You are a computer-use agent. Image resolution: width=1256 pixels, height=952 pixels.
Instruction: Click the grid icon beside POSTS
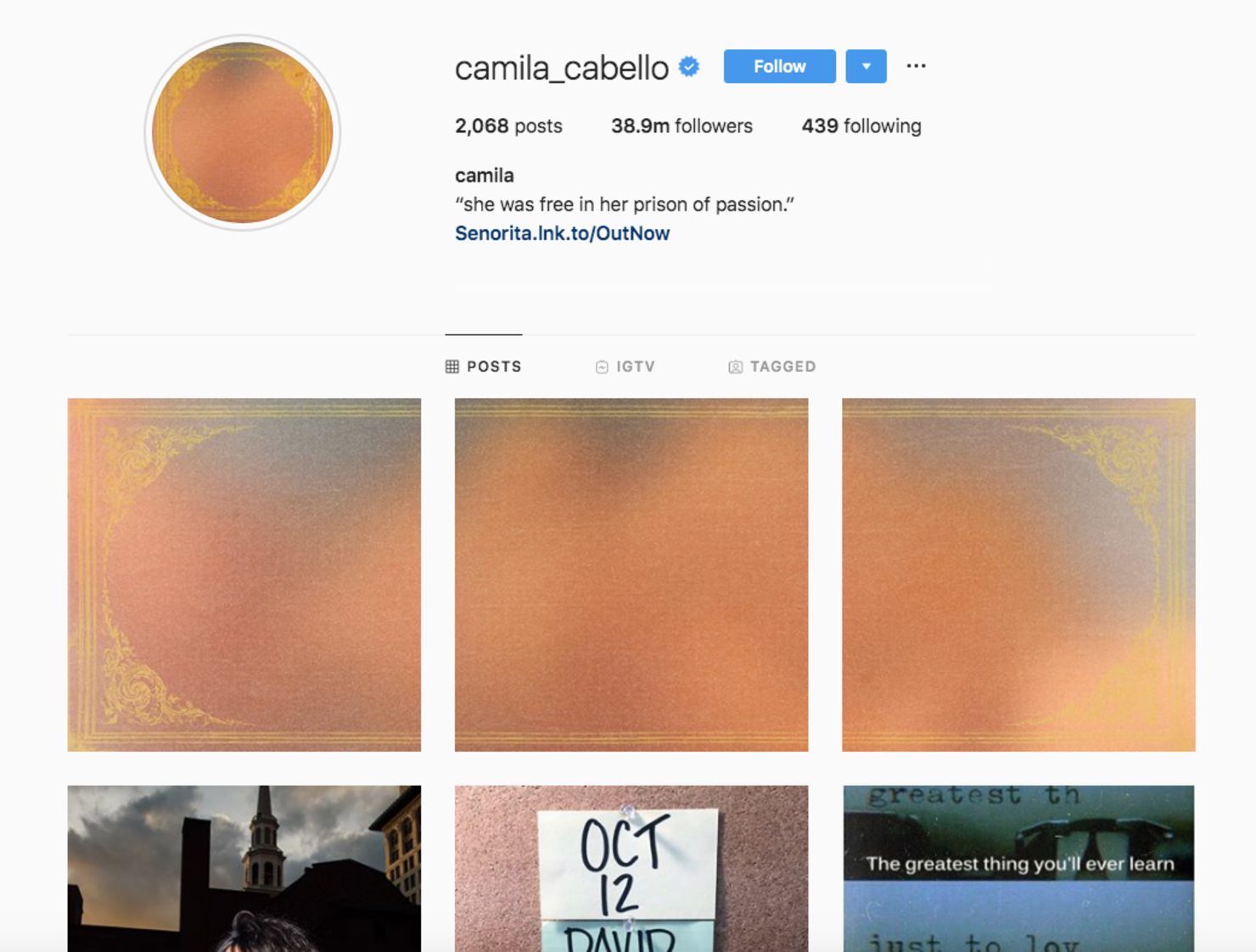pyautogui.click(x=452, y=367)
